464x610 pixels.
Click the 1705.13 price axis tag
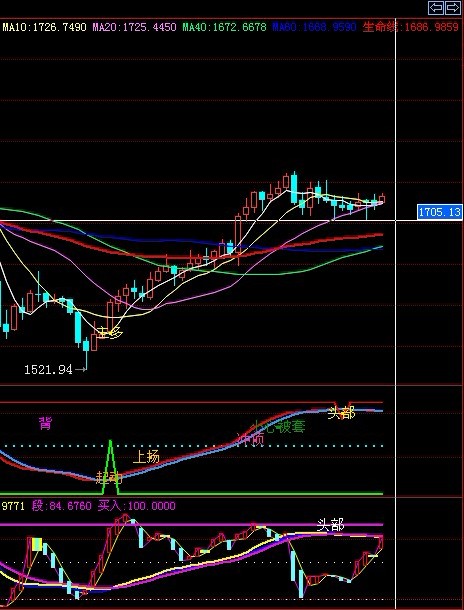440,212
